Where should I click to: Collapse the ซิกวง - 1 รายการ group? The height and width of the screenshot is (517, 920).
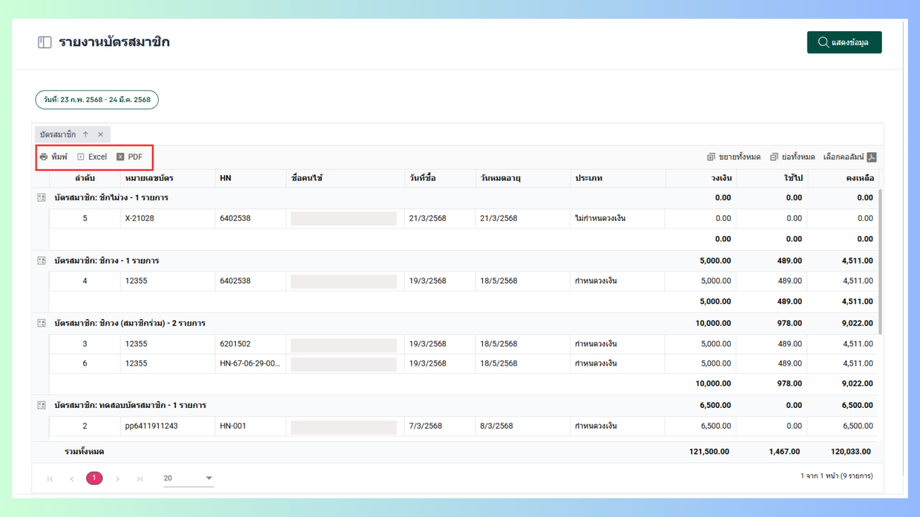42,261
